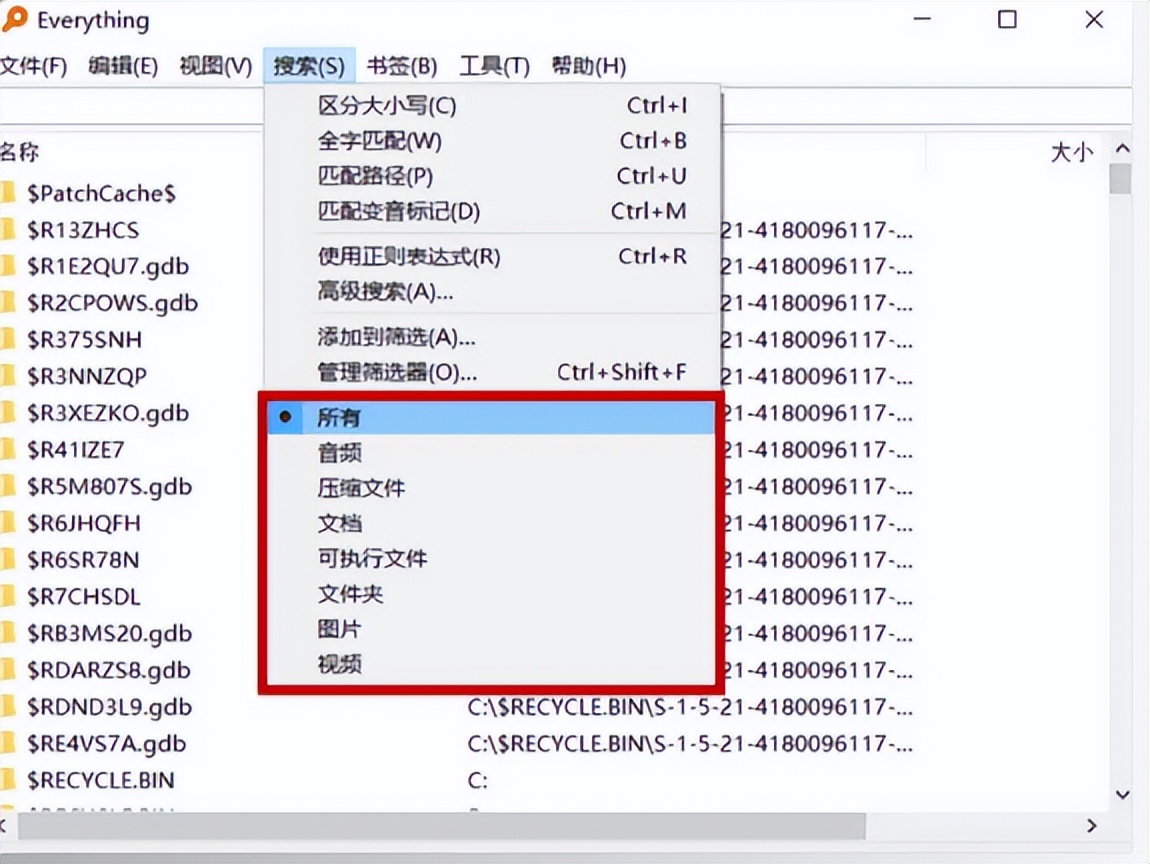Click folder icon of $RDND3L9.gdb

(7, 706)
